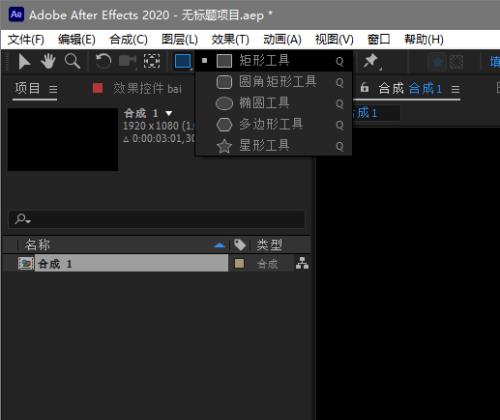500x420 pixels.
Task: Select the Zoom magnifier tool
Action: pyautogui.click(x=72, y=62)
